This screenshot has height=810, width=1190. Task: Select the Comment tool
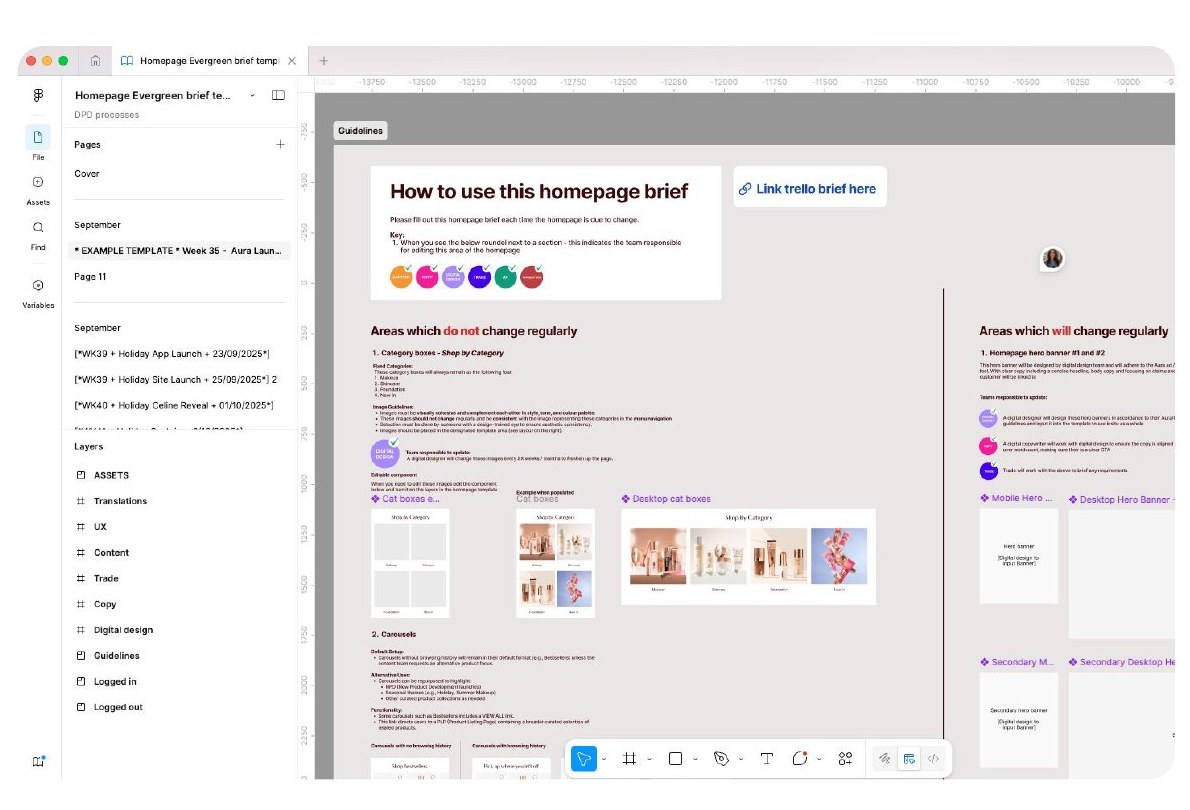click(799, 758)
